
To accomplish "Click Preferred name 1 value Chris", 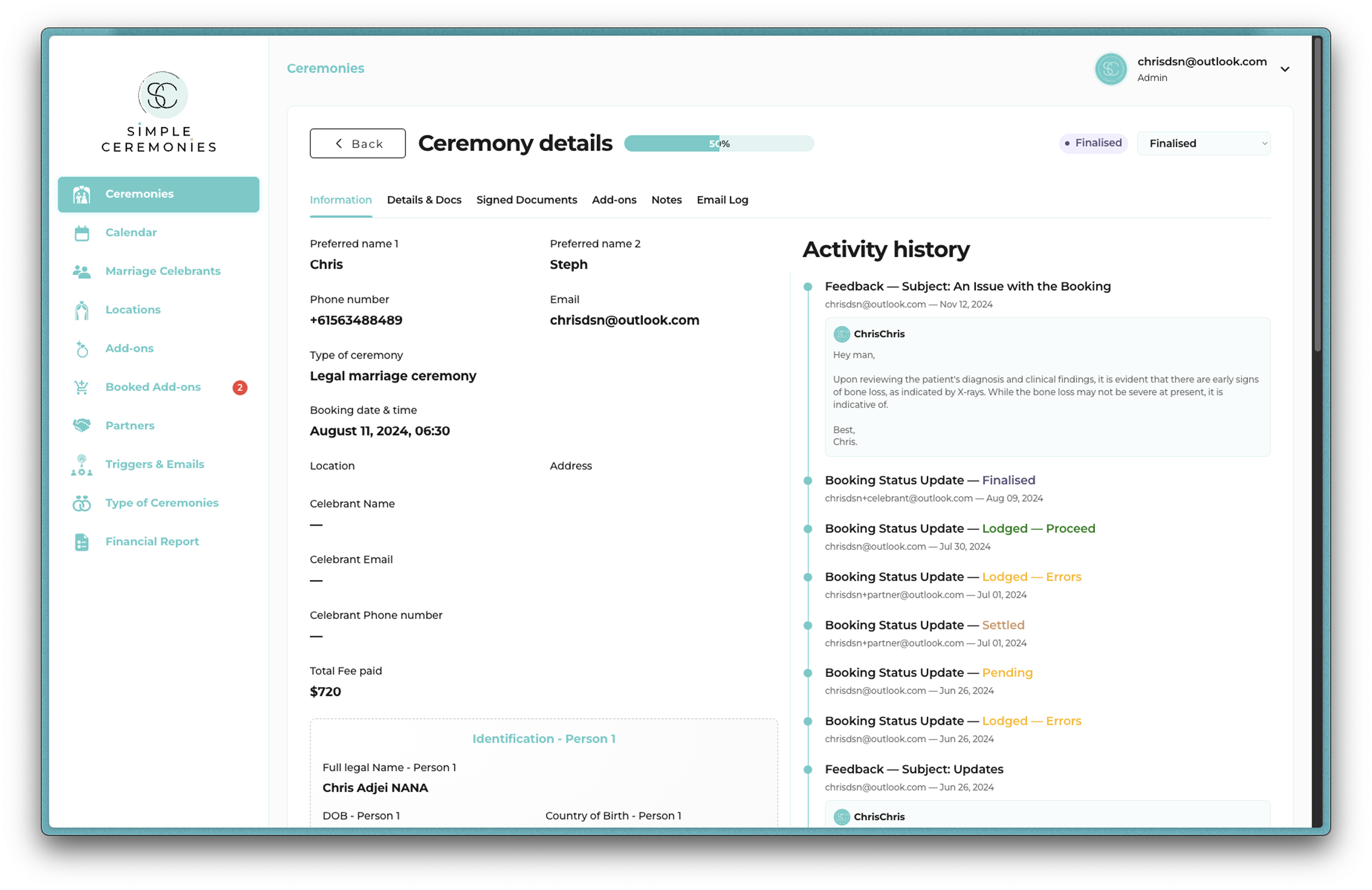I will [327, 265].
